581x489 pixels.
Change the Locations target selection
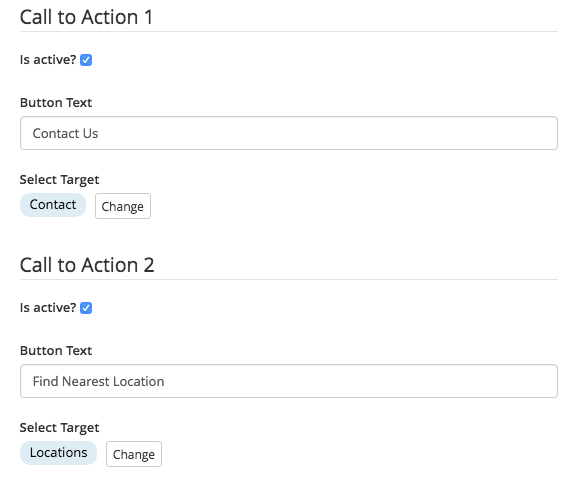[134, 454]
